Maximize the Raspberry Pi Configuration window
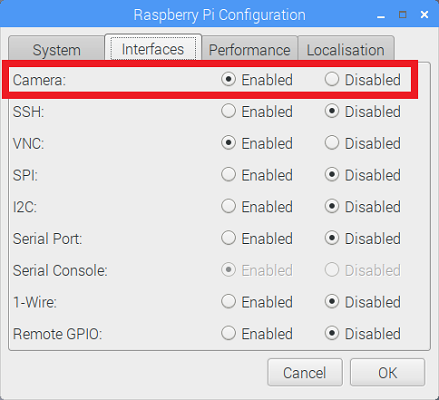Image resolution: width=439 pixels, height=400 pixels. 402,14
